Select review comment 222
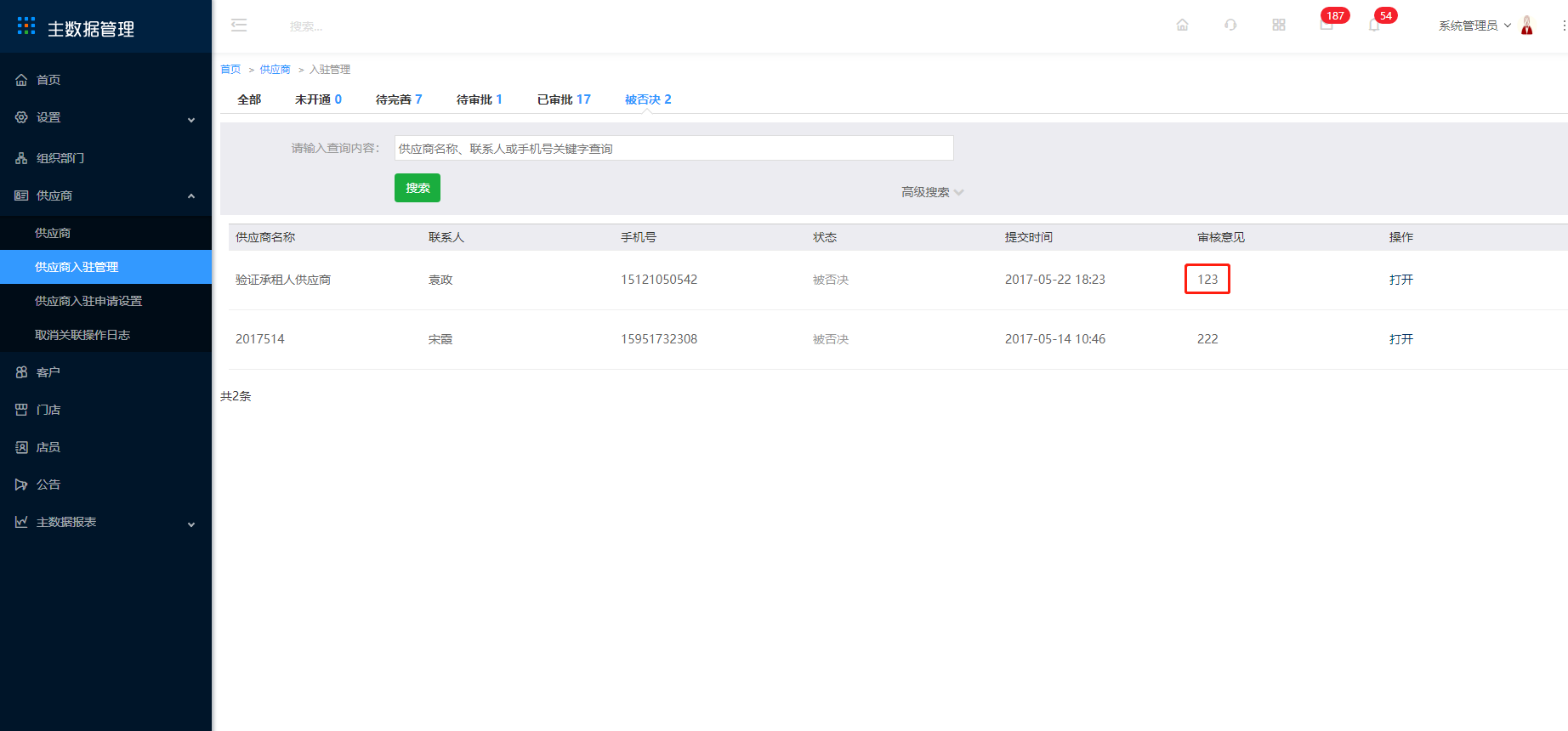1568x731 pixels. (x=1207, y=339)
